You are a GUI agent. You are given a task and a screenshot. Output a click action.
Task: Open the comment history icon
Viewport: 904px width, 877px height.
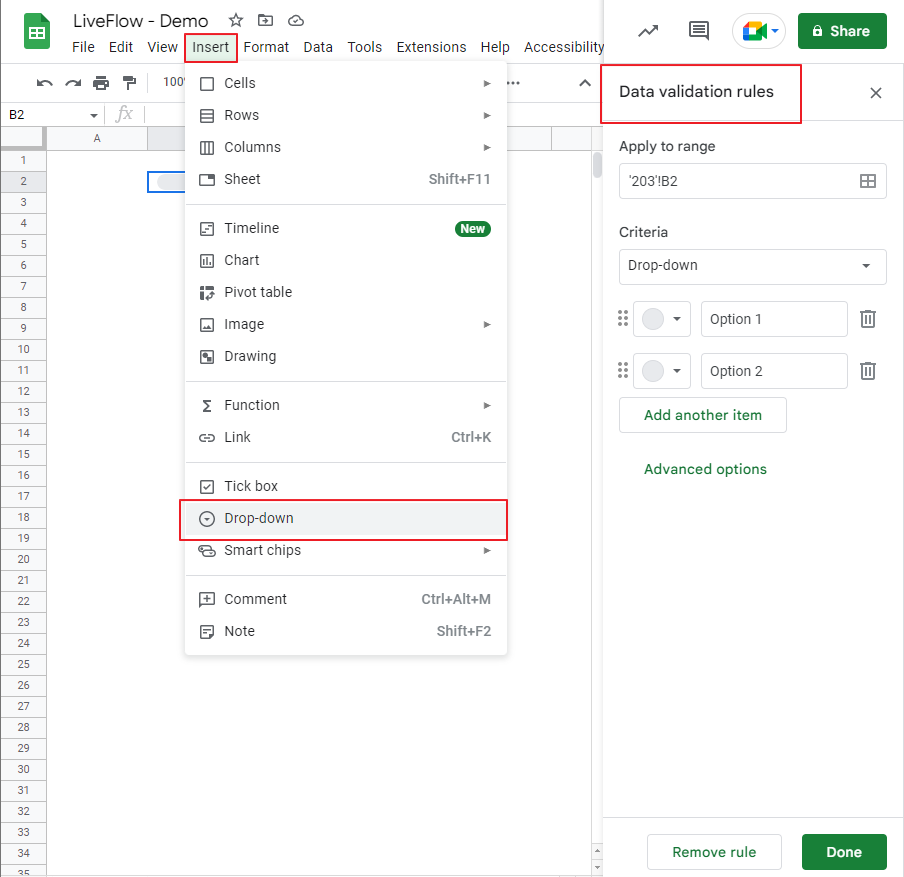[x=699, y=31]
